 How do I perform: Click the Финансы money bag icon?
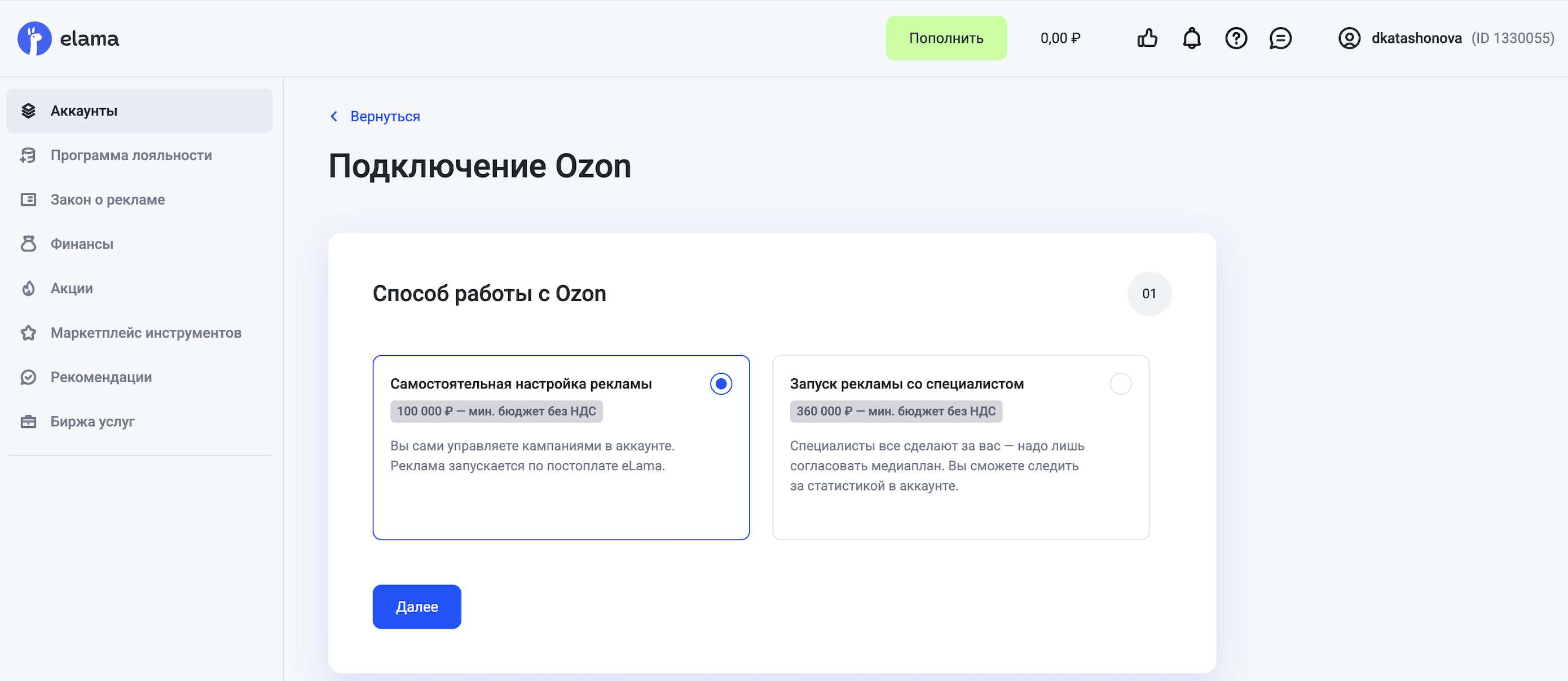28,244
